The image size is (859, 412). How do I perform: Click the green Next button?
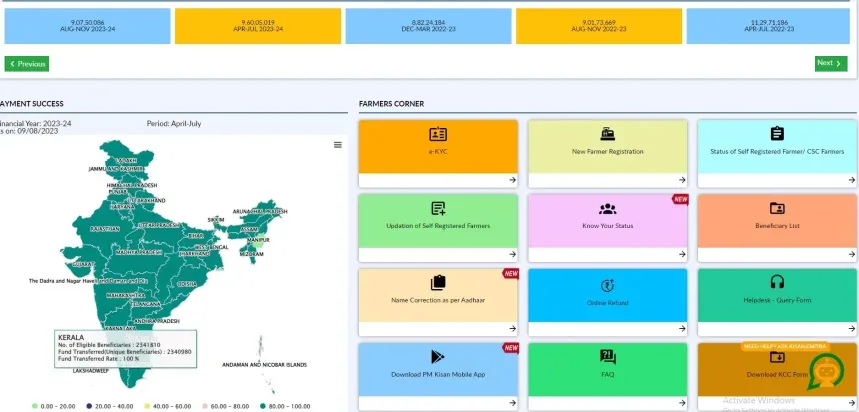[x=830, y=63]
